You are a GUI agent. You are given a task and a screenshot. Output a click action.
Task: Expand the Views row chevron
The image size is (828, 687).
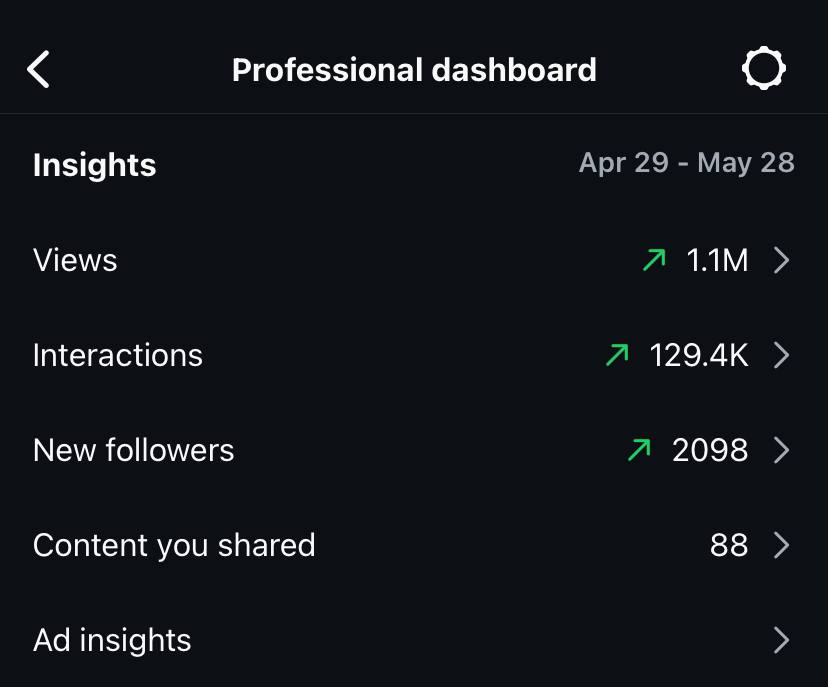[x=782, y=261]
